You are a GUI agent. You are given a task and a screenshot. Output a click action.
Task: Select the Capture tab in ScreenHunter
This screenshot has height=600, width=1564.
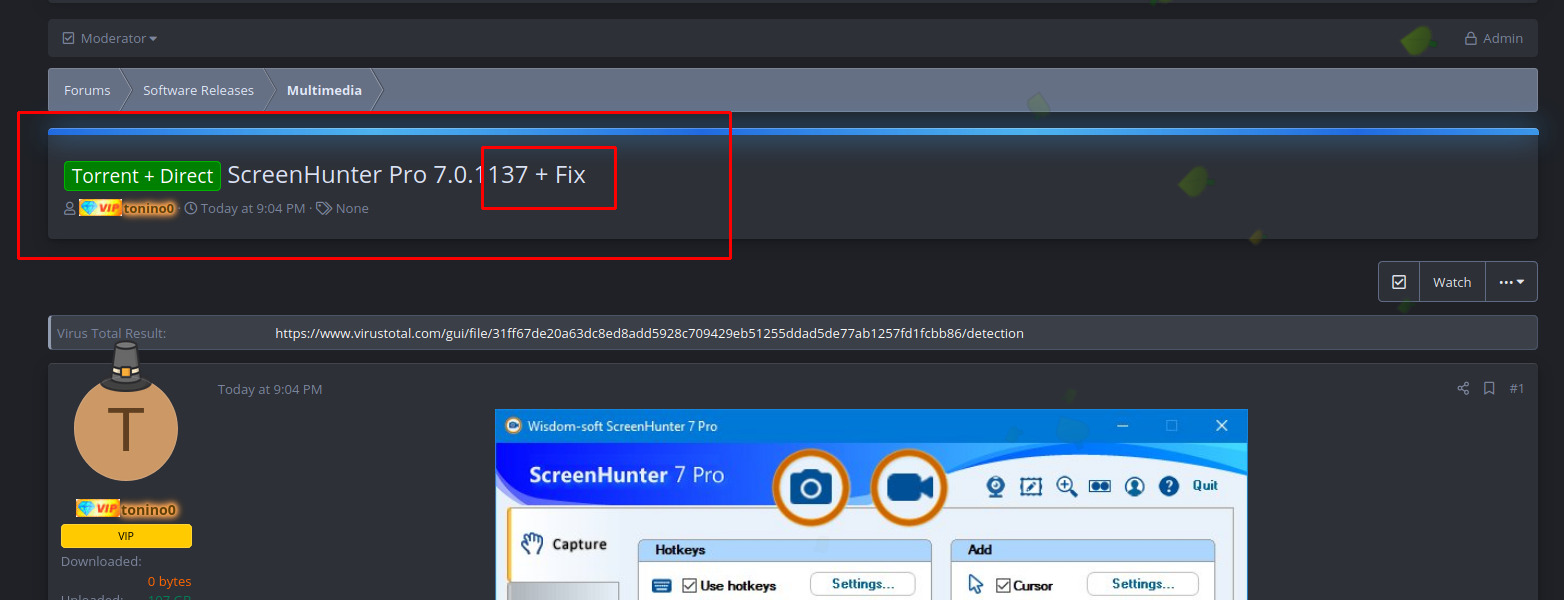(564, 544)
